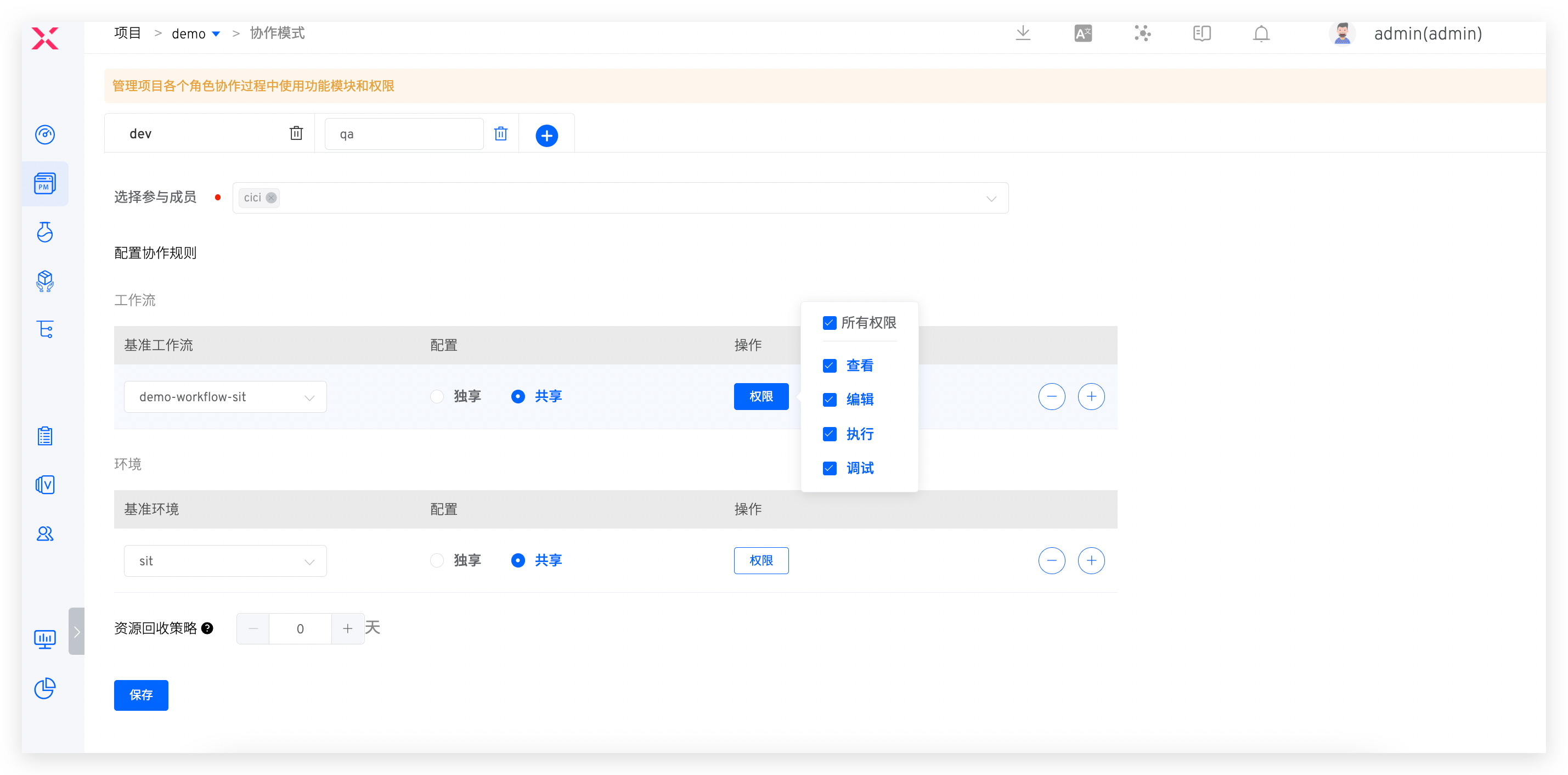
Task: Click the notification bell icon
Action: click(x=1261, y=33)
